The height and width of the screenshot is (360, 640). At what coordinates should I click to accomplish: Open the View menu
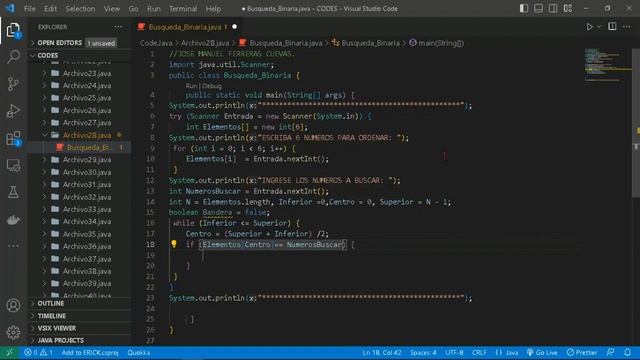point(111,9)
